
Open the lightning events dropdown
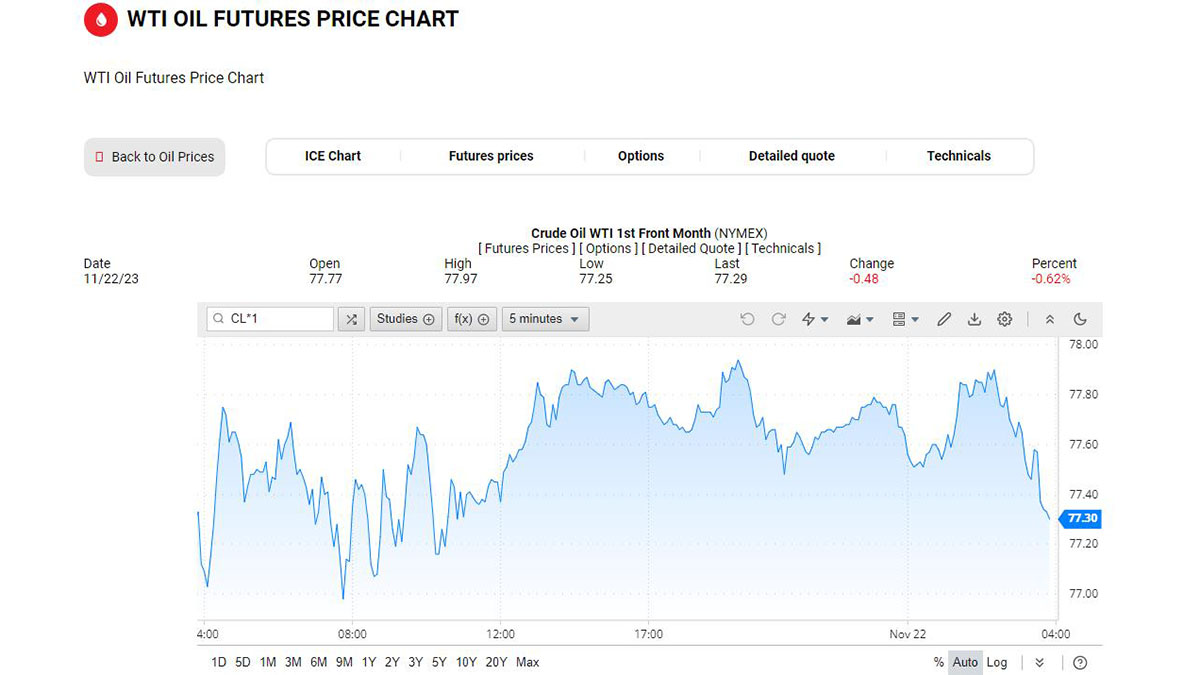click(815, 319)
